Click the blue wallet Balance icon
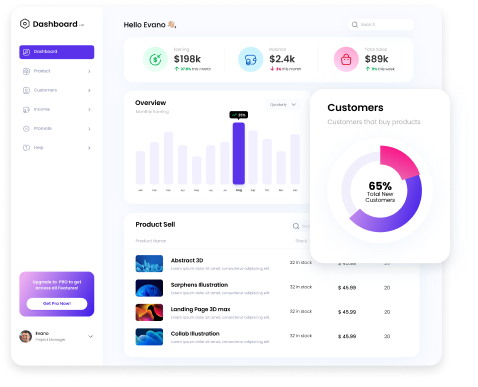478x387 pixels. pos(251,59)
